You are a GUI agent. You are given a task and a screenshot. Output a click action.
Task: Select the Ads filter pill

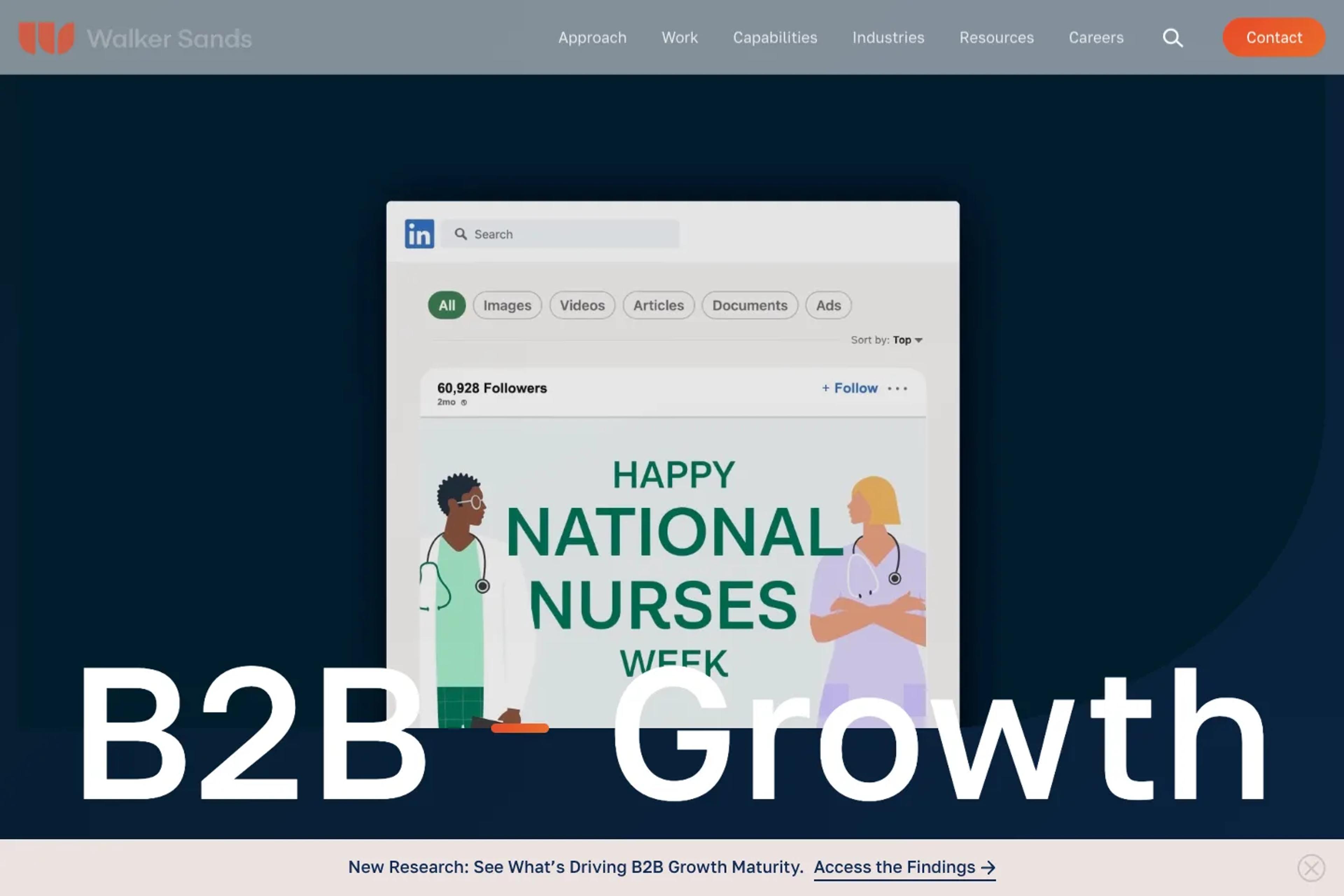tap(828, 305)
